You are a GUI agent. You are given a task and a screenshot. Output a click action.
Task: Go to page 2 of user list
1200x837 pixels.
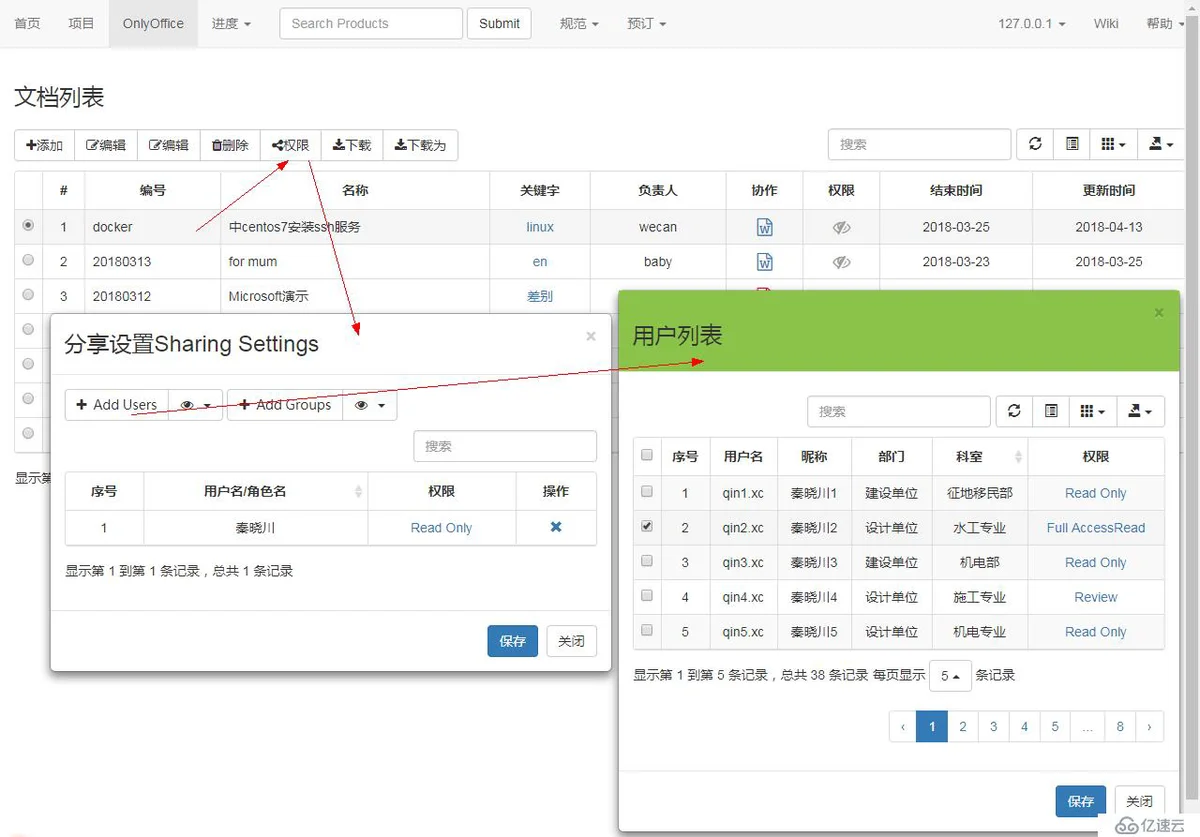(963, 727)
